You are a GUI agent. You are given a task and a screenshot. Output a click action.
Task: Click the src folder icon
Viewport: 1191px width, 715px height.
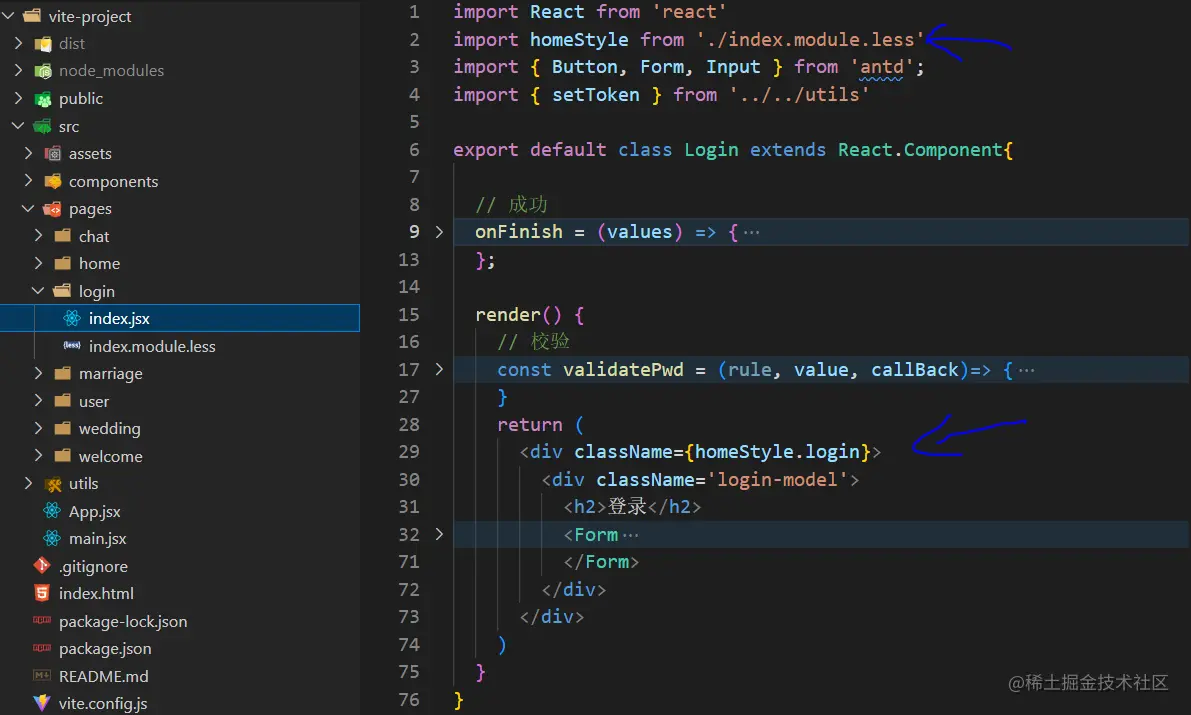(x=43, y=126)
